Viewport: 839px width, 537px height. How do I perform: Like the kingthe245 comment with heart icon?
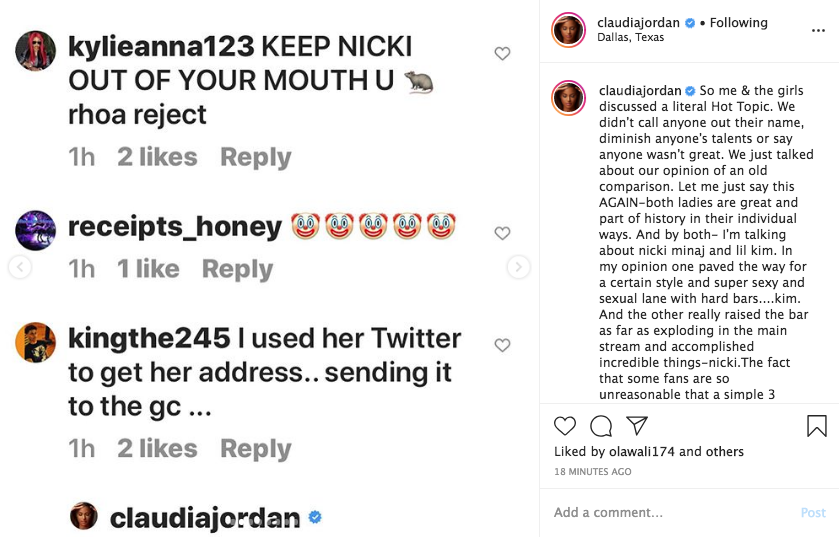(x=503, y=346)
